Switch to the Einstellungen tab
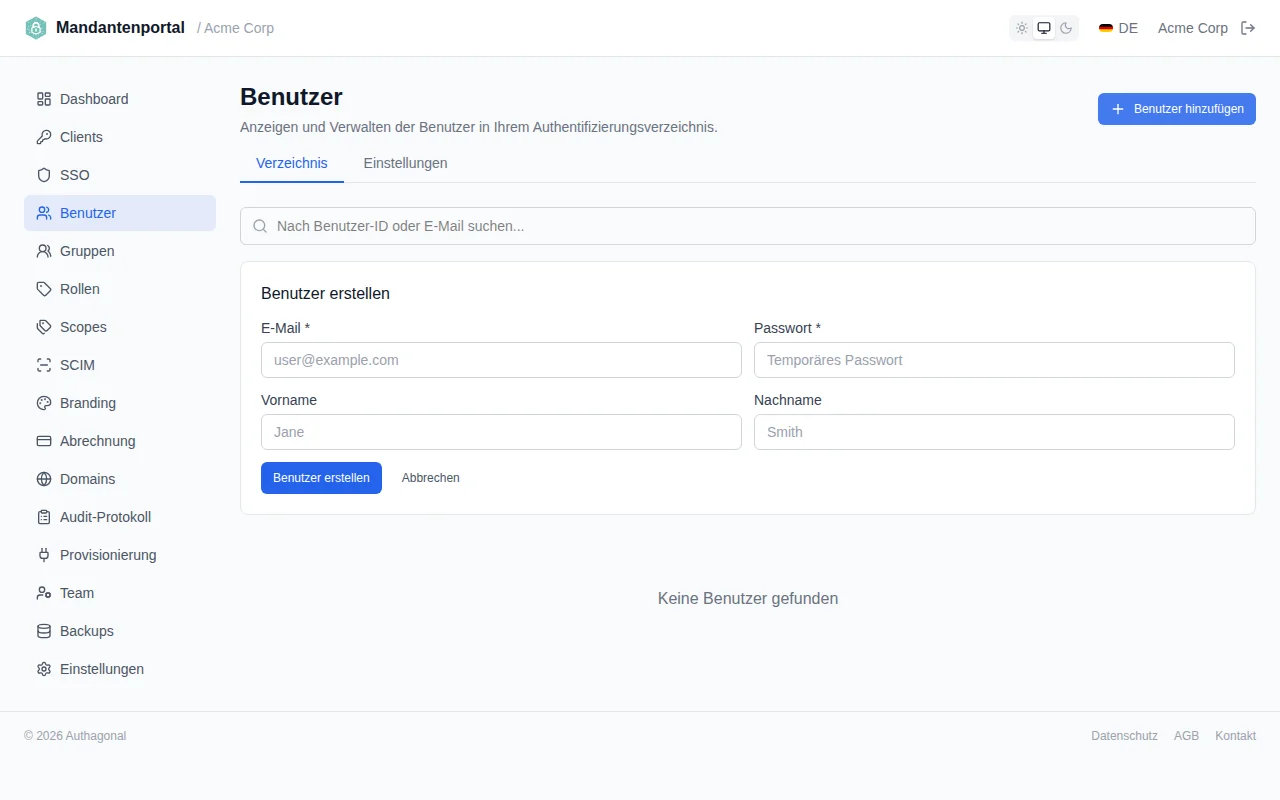 pyautogui.click(x=405, y=163)
